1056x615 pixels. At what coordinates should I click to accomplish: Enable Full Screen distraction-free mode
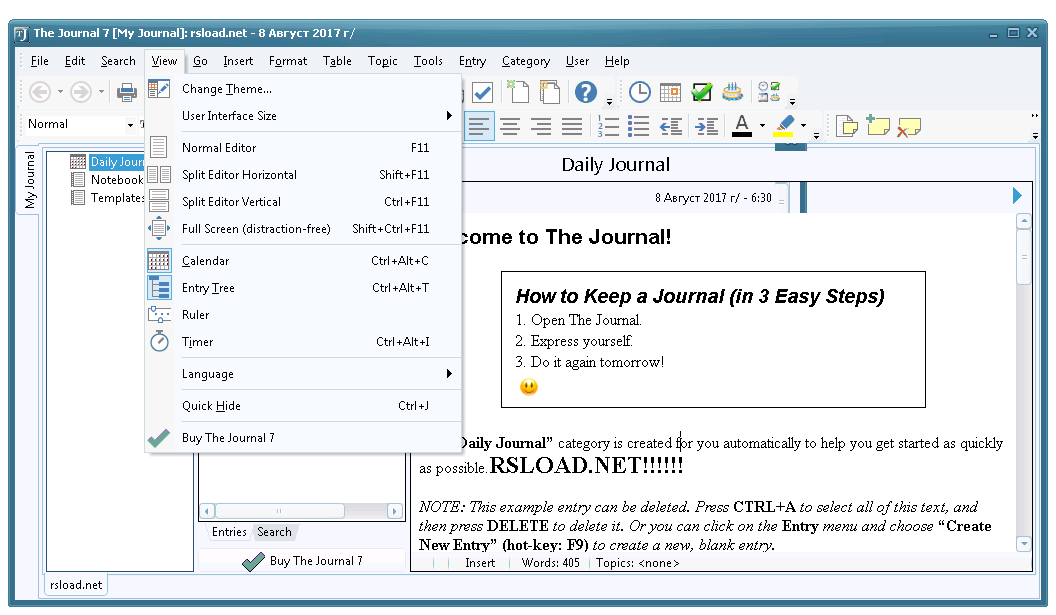[303, 228]
